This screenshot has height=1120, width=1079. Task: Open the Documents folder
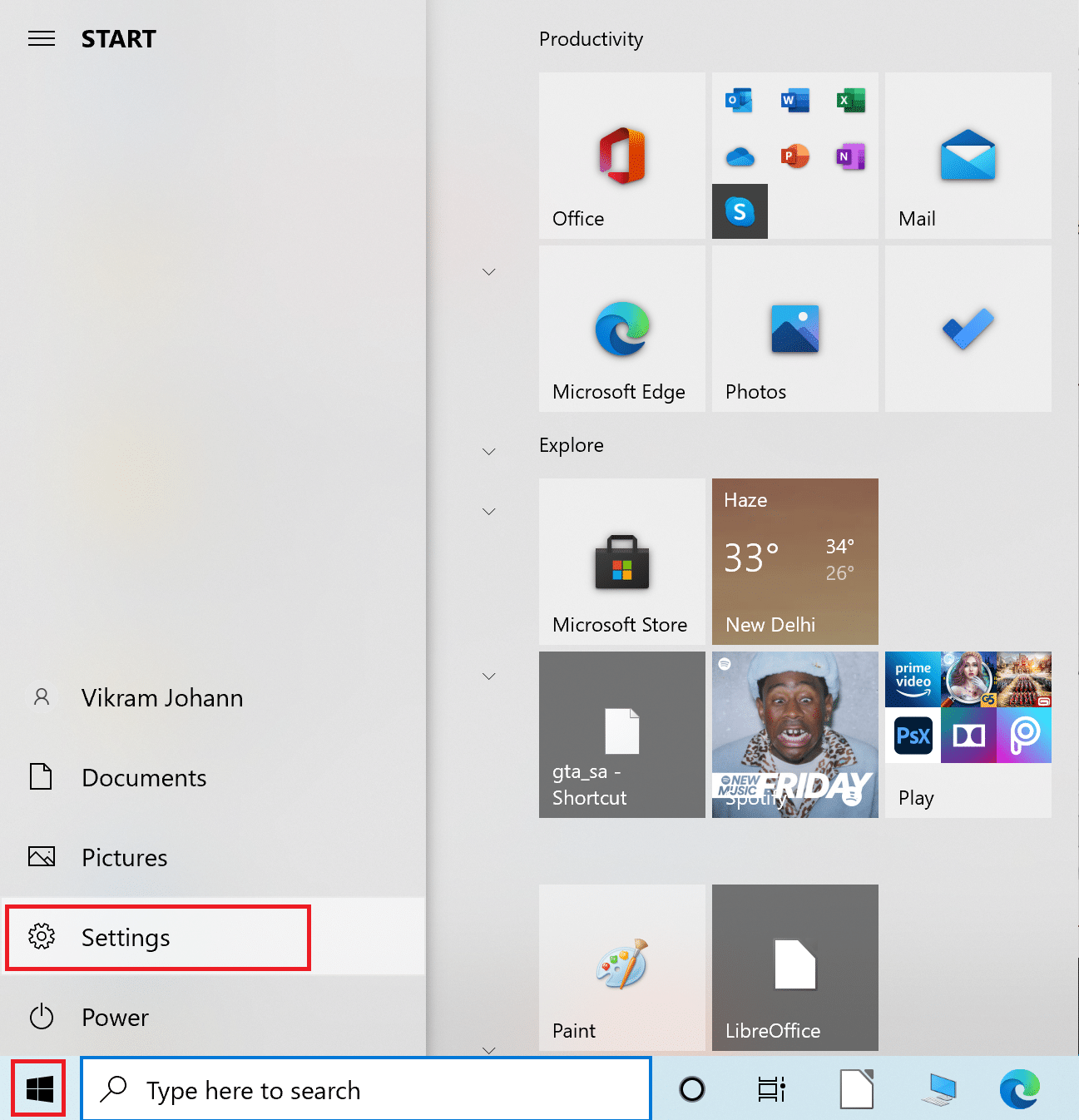pyautogui.click(x=213, y=777)
